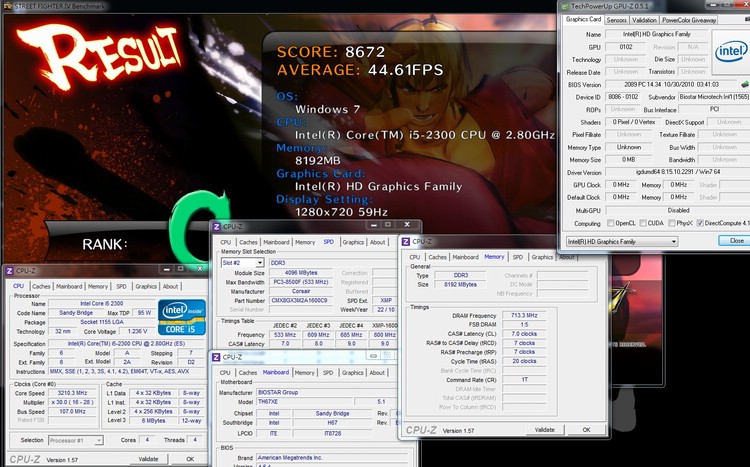
Task: Open the GPU selection dropdown in GPU-Z
Action: [622, 242]
